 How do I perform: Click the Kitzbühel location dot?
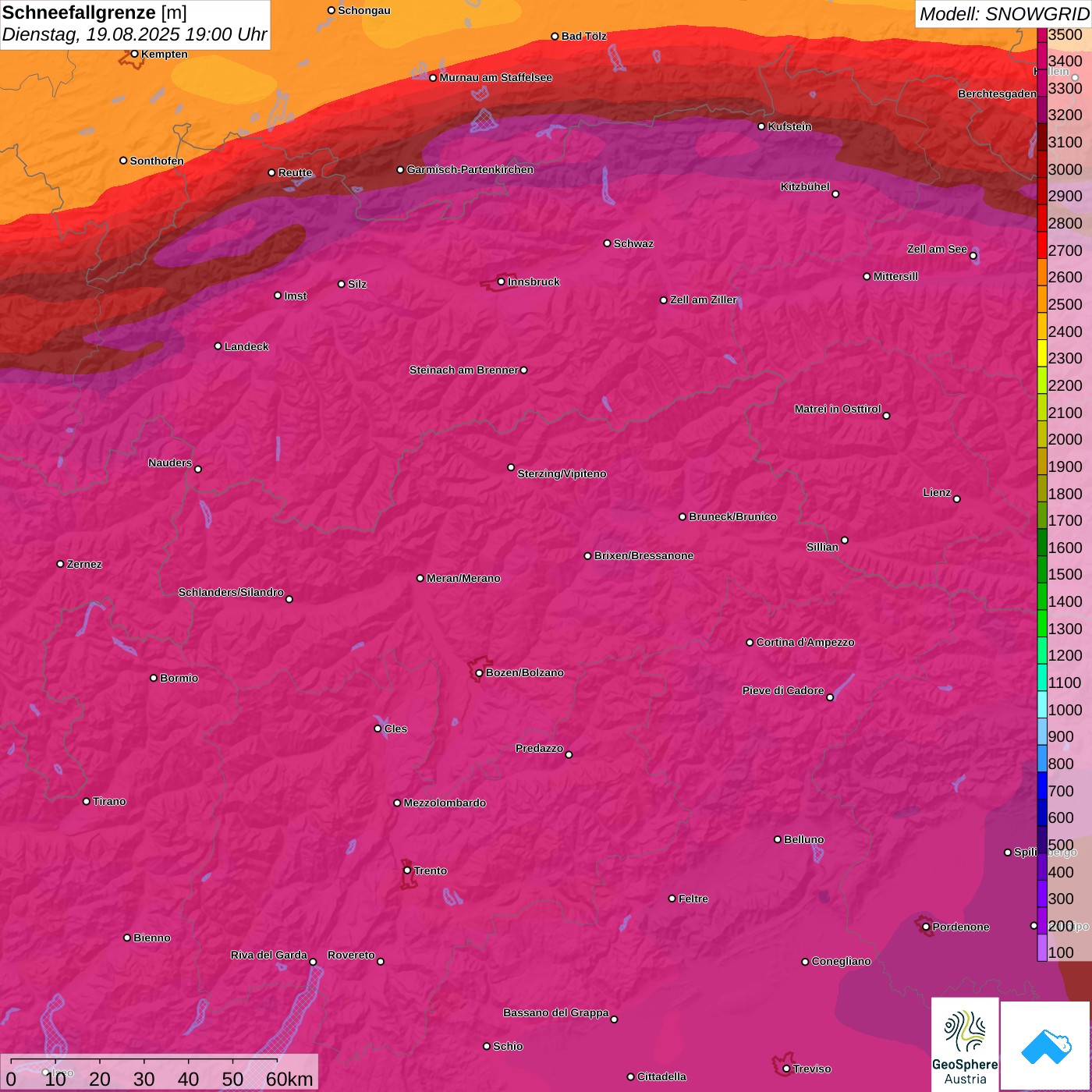[x=835, y=194]
